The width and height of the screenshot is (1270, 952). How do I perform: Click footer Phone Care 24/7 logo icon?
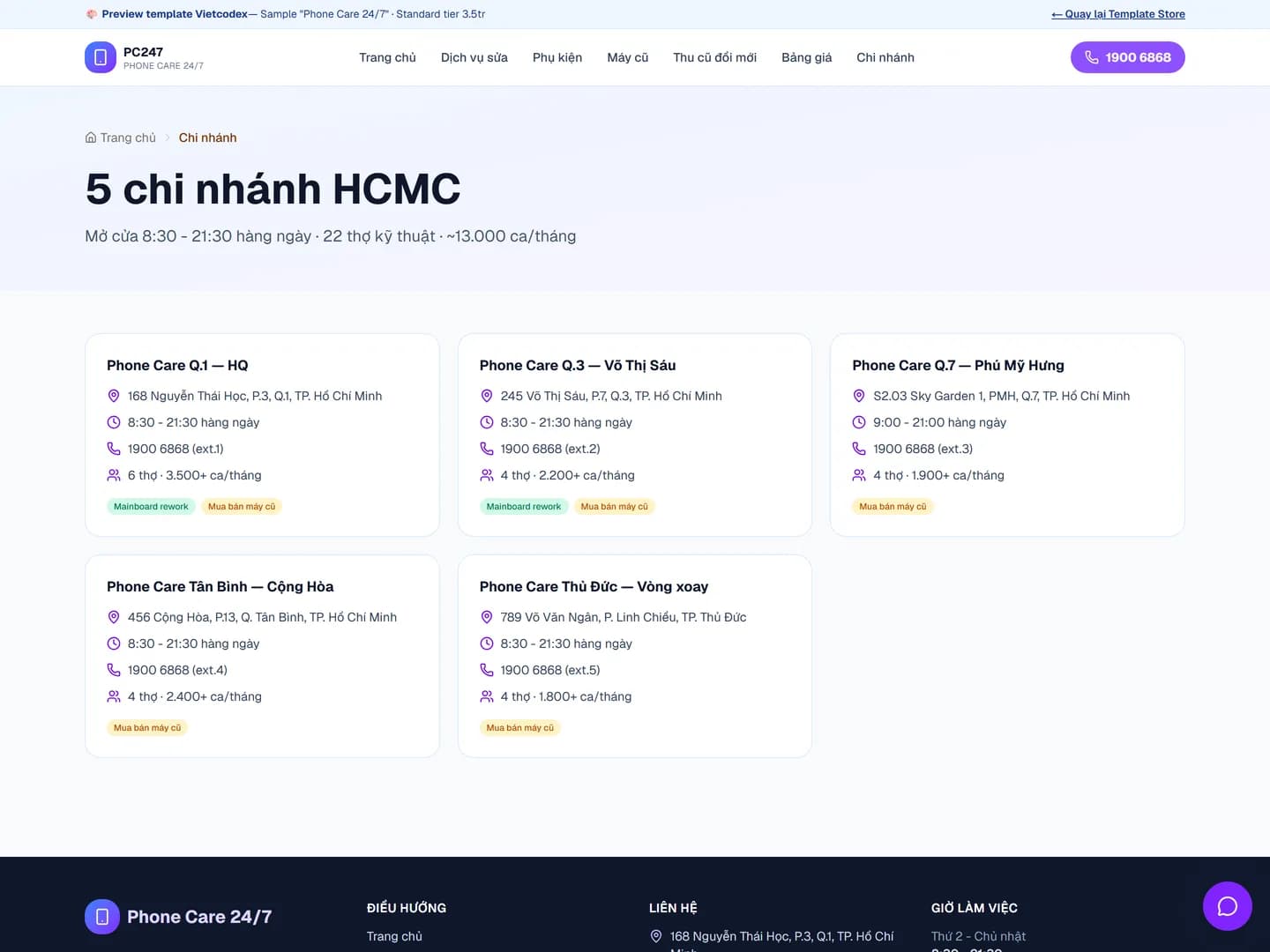[x=102, y=917]
